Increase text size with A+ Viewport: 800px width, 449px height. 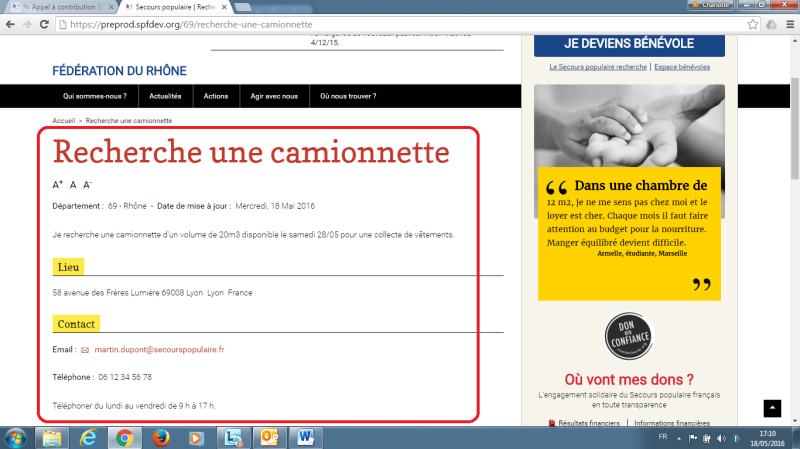click(57, 185)
